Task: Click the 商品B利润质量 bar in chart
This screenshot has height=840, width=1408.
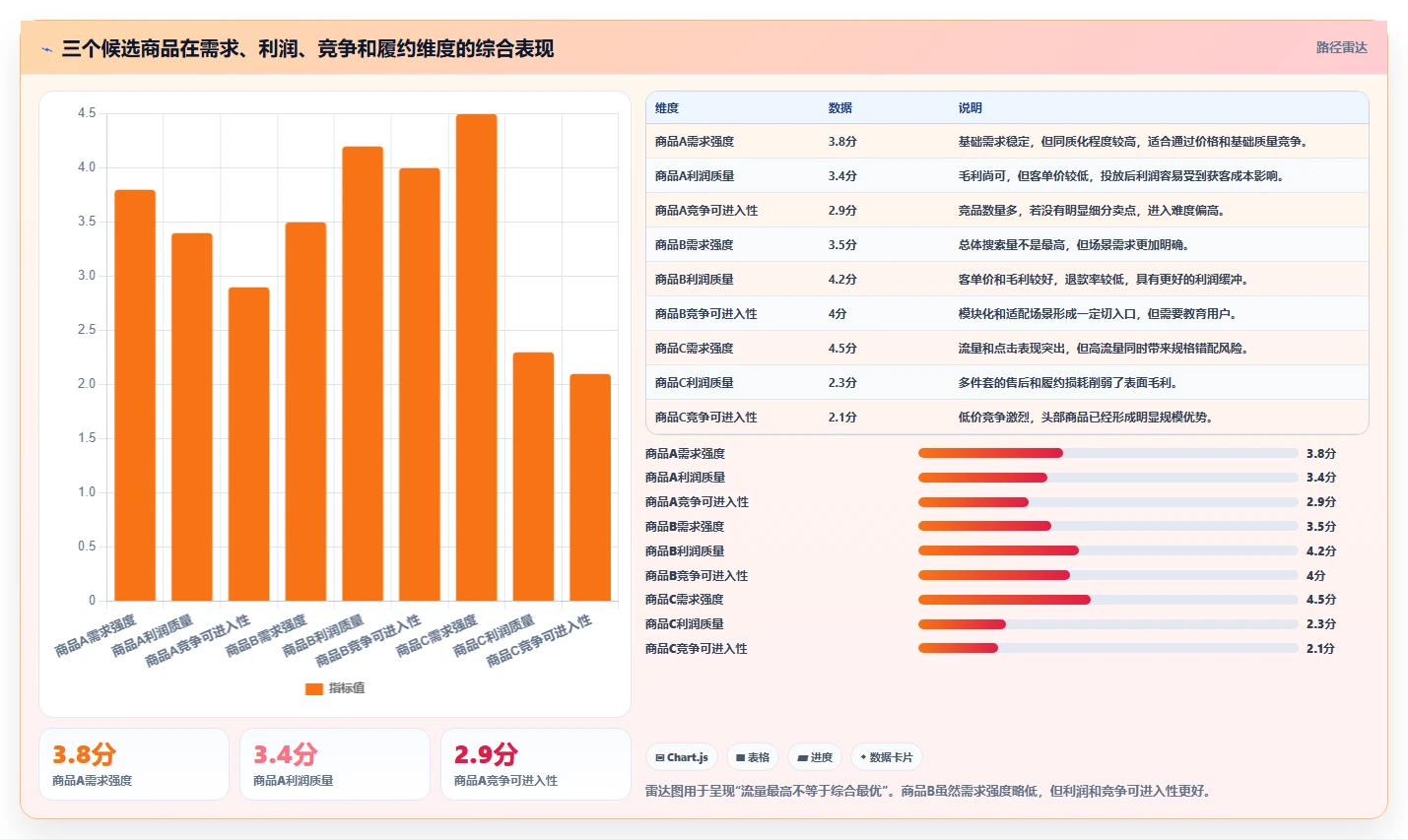Action: [363, 373]
